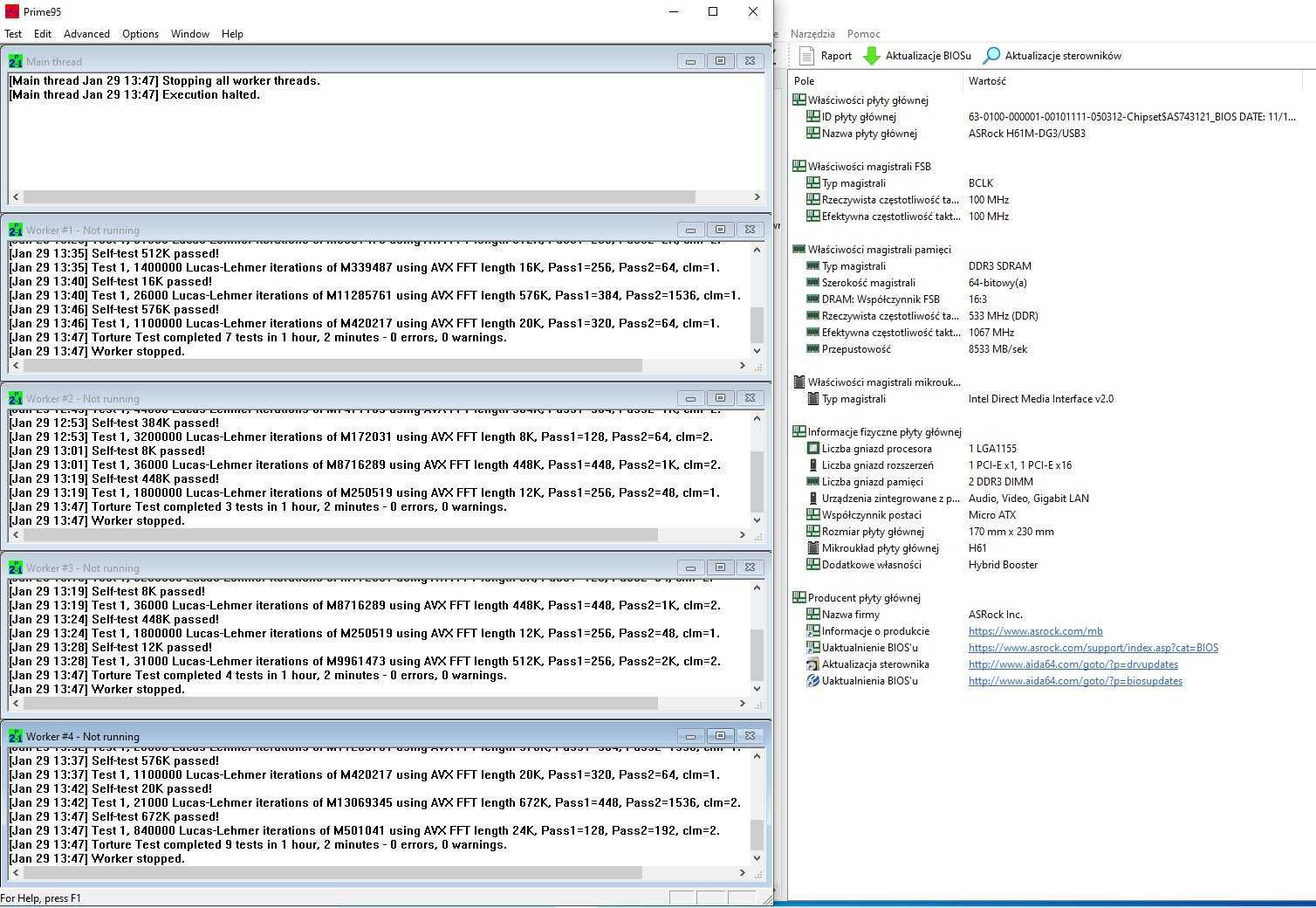Select the DDR3 SDRAM value
Viewport: 1316px width, 908px height.
(999, 266)
